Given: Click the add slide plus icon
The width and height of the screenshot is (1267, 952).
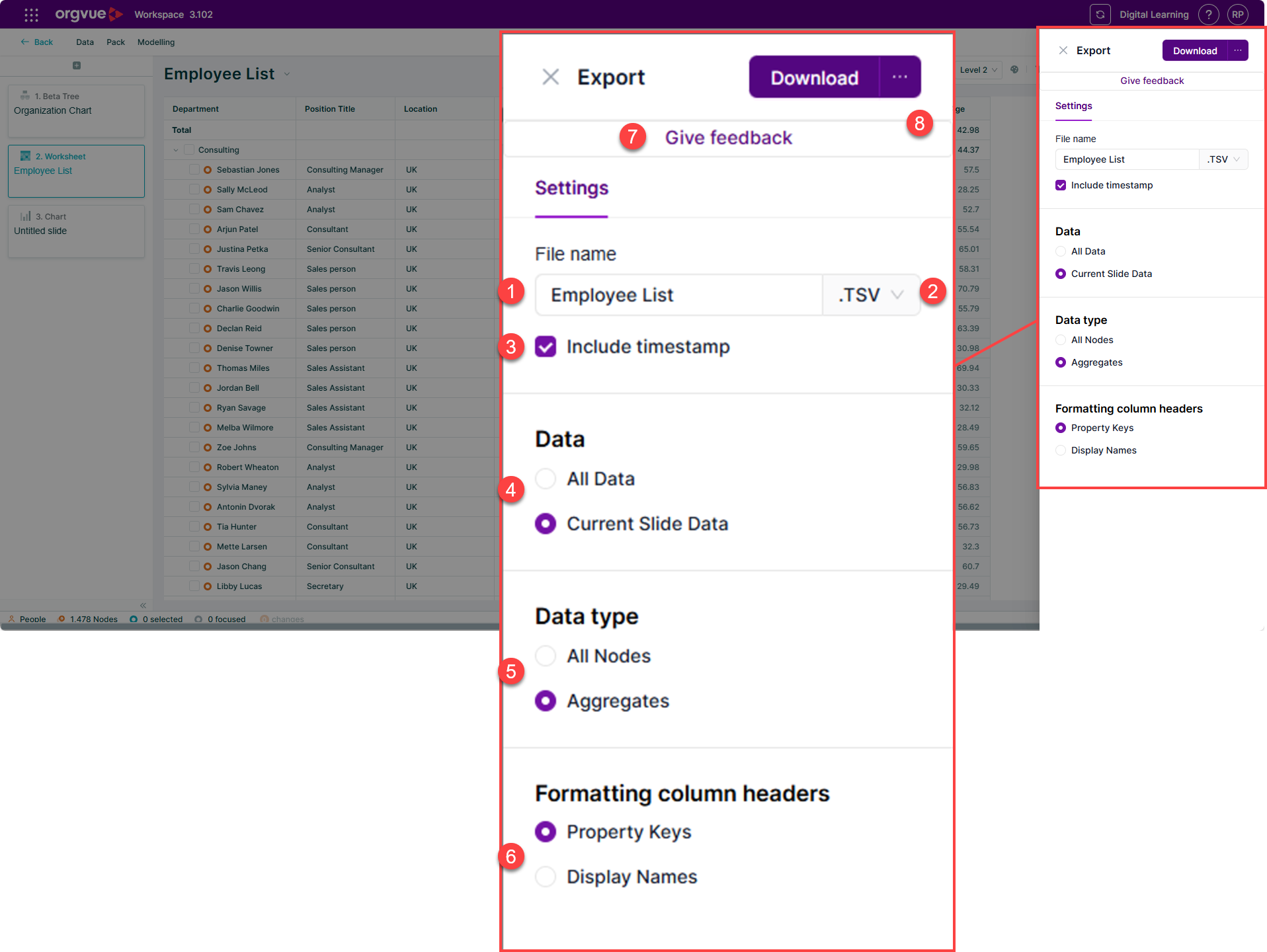Looking at the screenshot, I should pos(77,65).
